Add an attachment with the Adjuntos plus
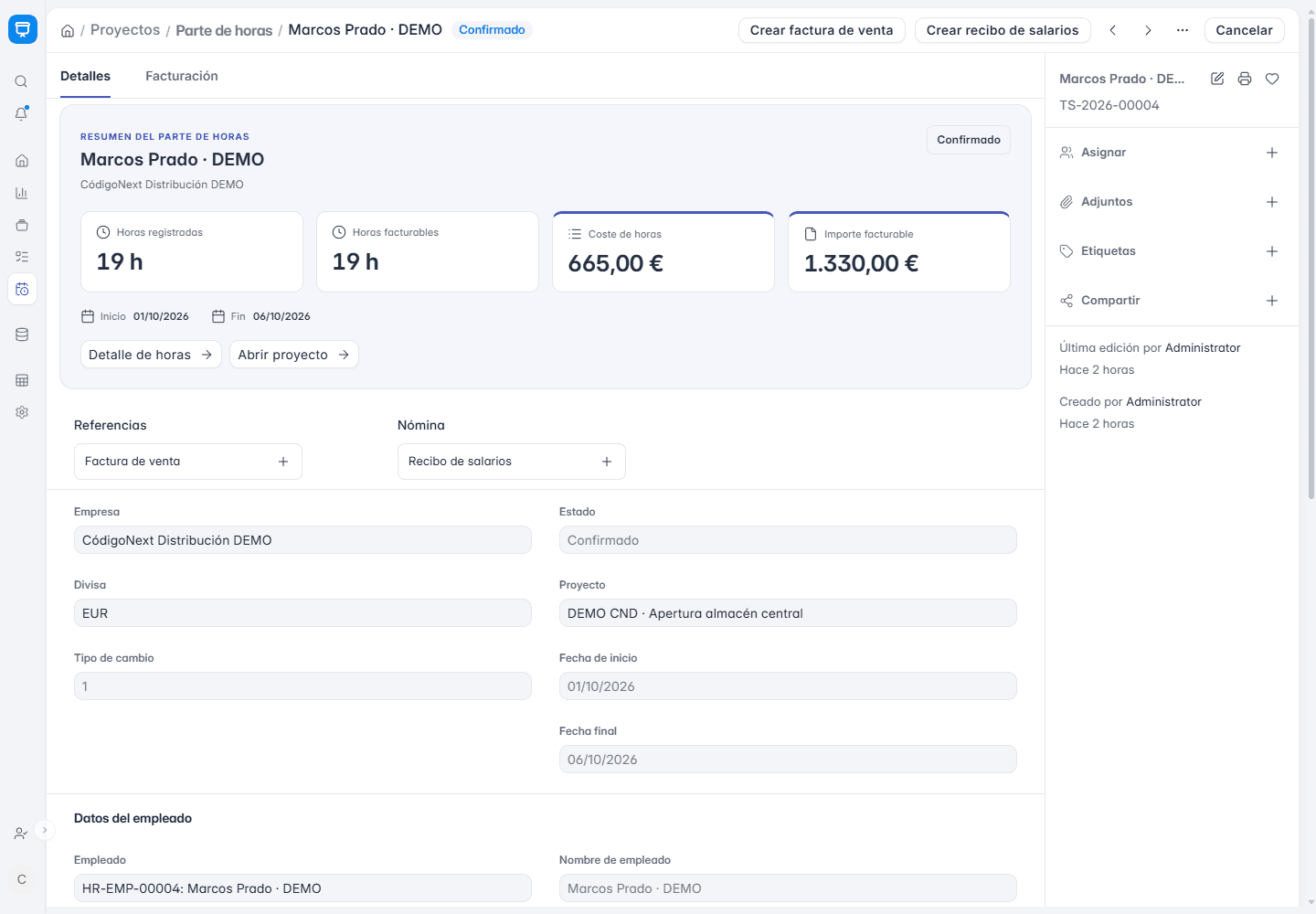This screenshot has width=1316, height=914. (x=1272, y=202)
